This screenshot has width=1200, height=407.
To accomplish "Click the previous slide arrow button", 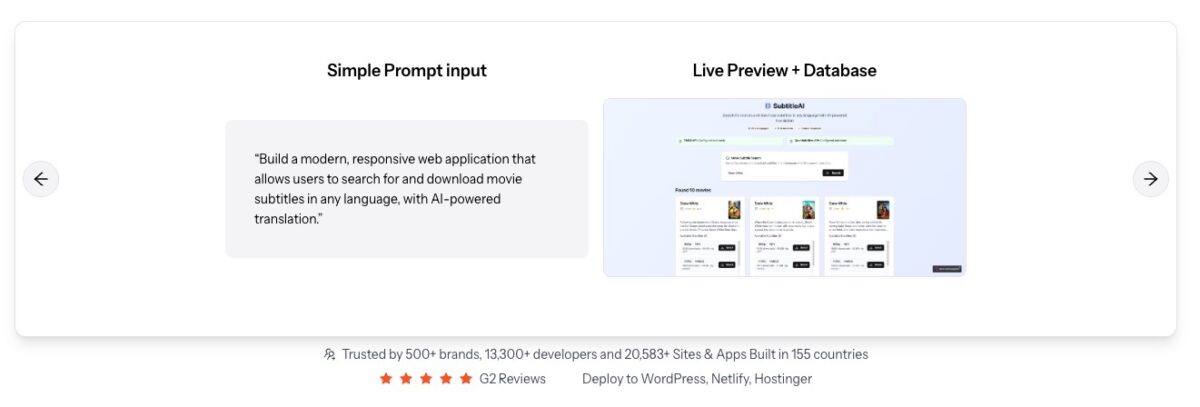I will (x=41, y=179).
